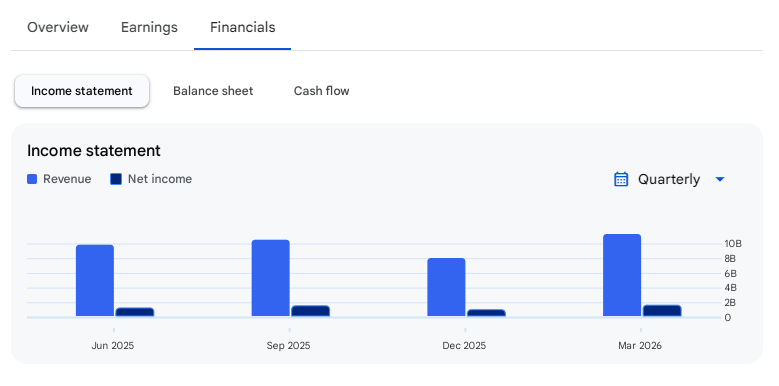Click the 2B y-axis value
The width and height of the screenshot is (779, 386).
click(730, 303)
